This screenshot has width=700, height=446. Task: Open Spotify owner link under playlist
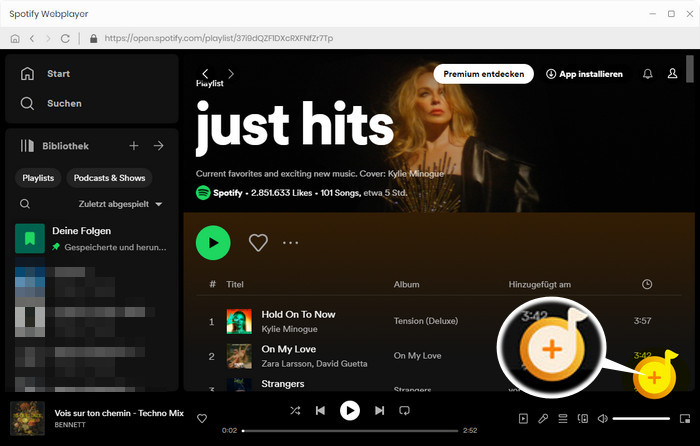click(228, 193)
